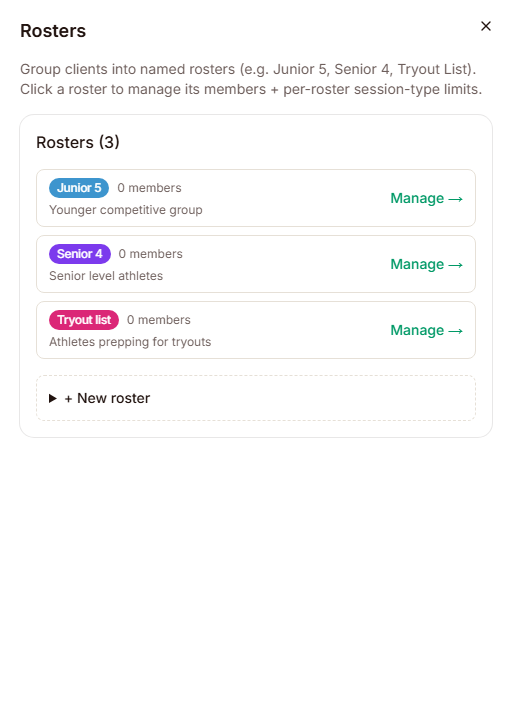
Task: Click the Senior 4 purple badge
Action: coord(80,254)
